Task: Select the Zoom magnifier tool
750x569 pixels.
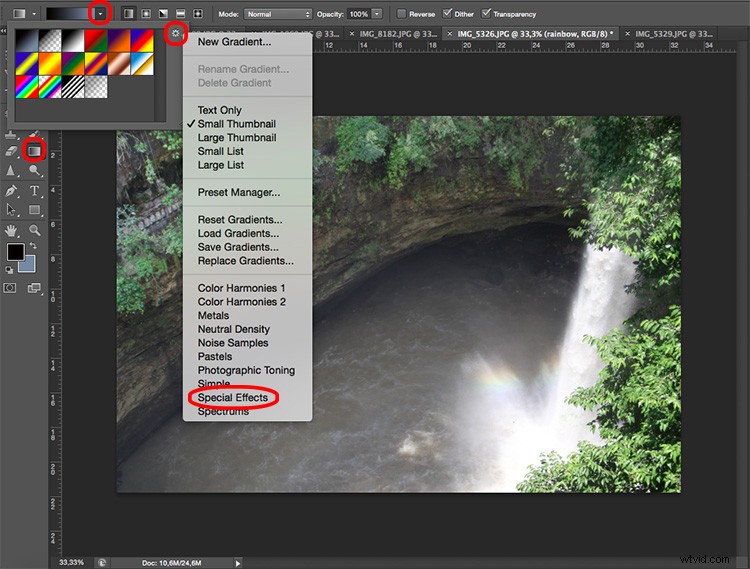Action: pyautogui.click(x=34, y=230)
